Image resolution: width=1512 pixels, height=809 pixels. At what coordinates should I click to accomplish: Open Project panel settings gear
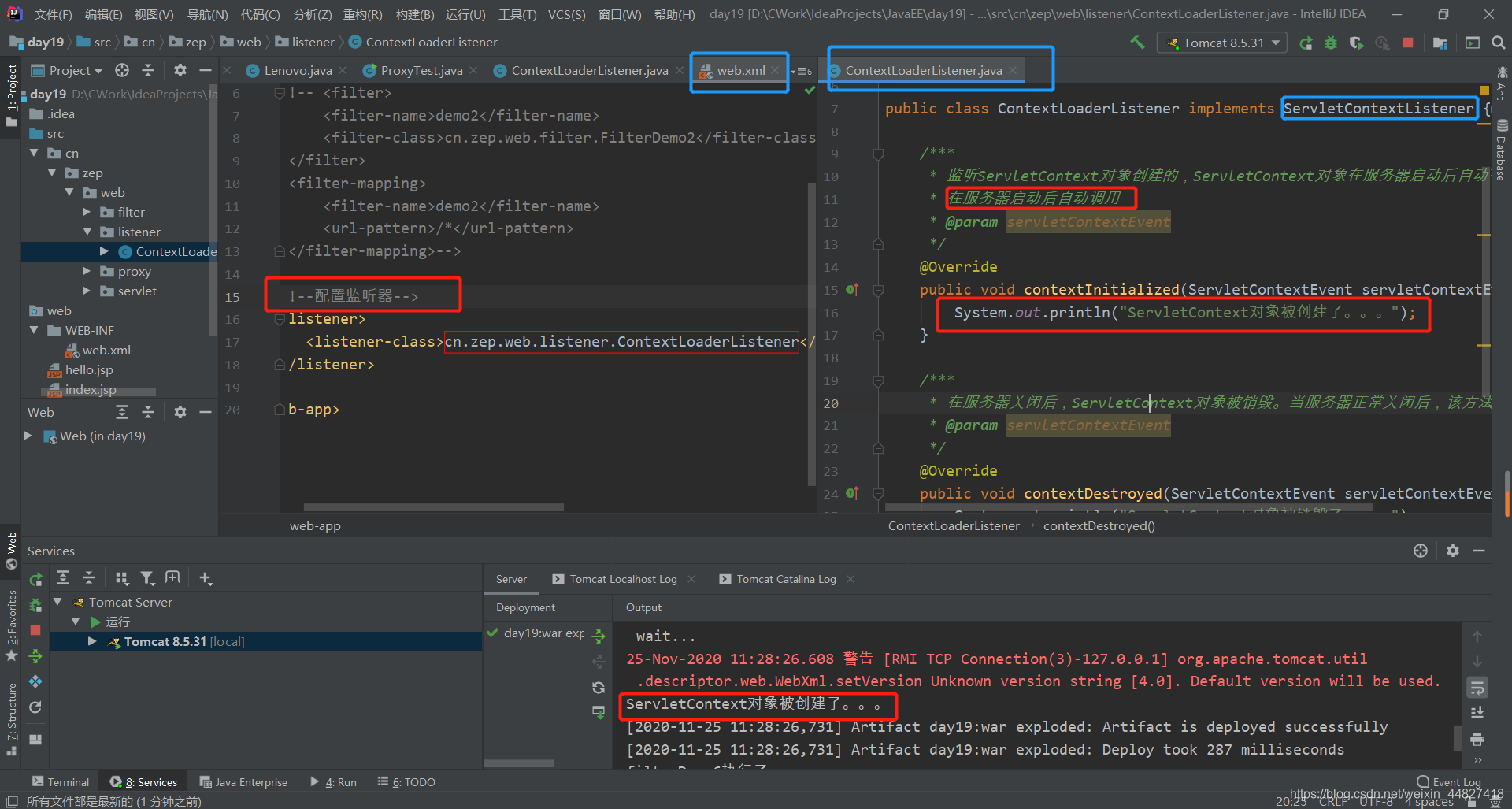[180, 70]
